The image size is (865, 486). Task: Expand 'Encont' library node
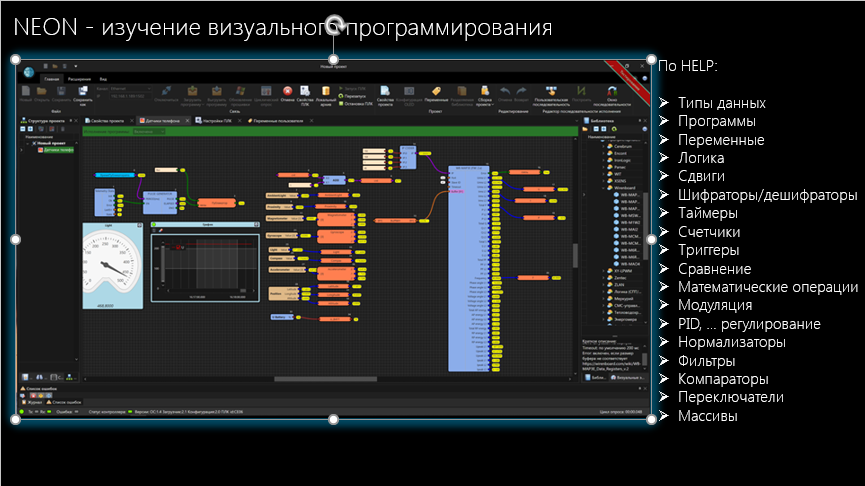tap(603, 153)
